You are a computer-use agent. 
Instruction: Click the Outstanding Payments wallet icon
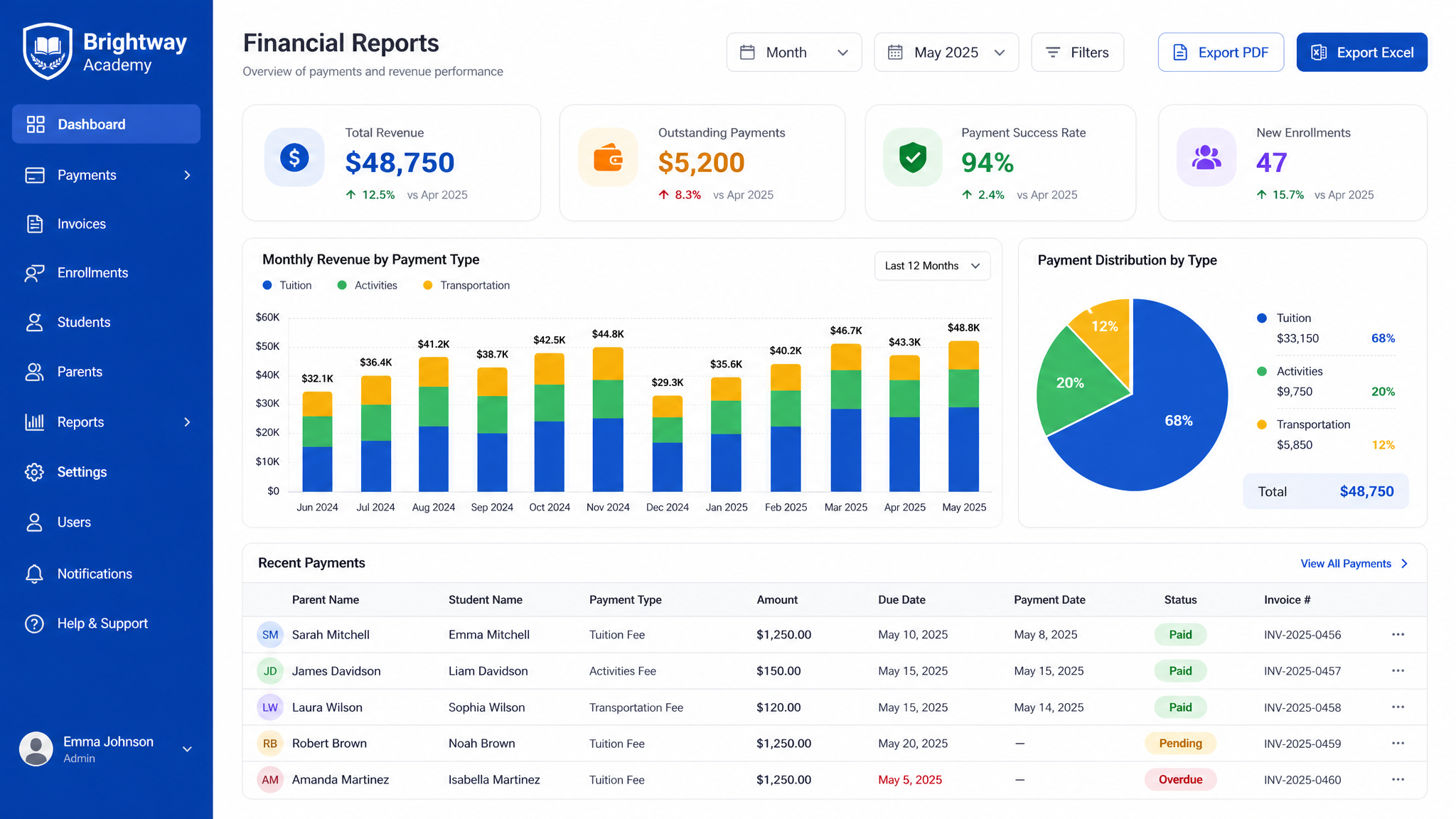click(608, 157)
